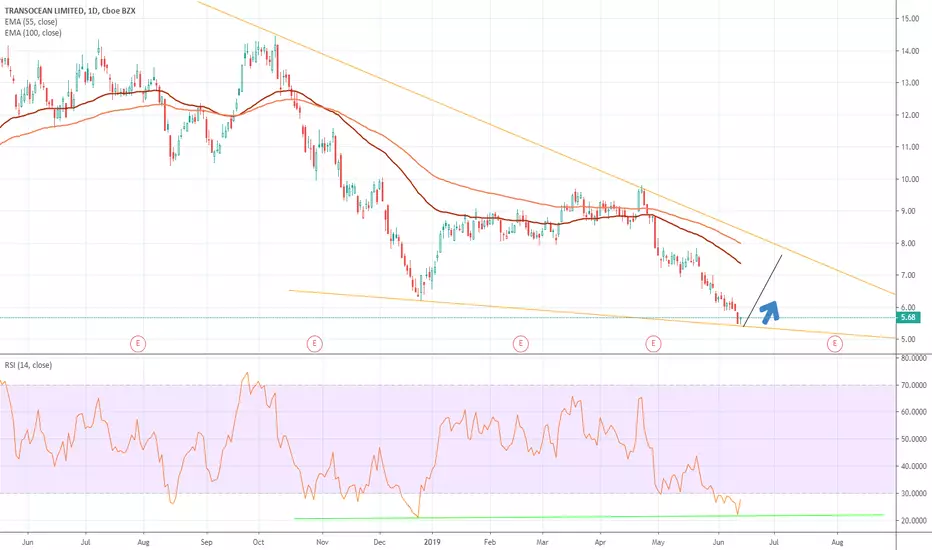Click the 40.0000 RSI axis label
The width and height of the screenshot is (932, 550).
(914, 466)
